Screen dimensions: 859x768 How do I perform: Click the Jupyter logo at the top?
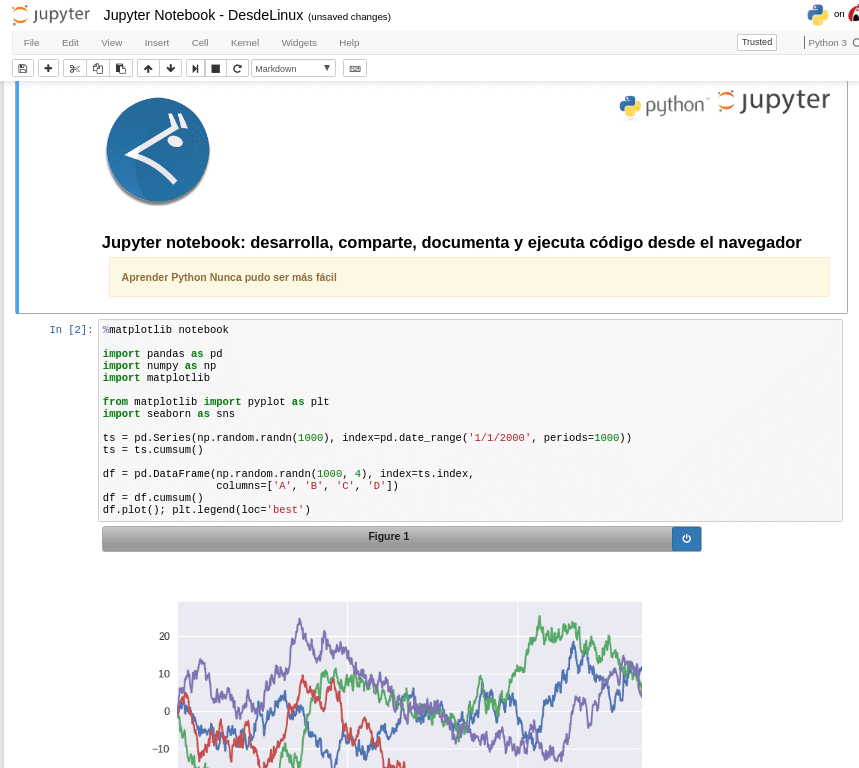coord(51,14)
